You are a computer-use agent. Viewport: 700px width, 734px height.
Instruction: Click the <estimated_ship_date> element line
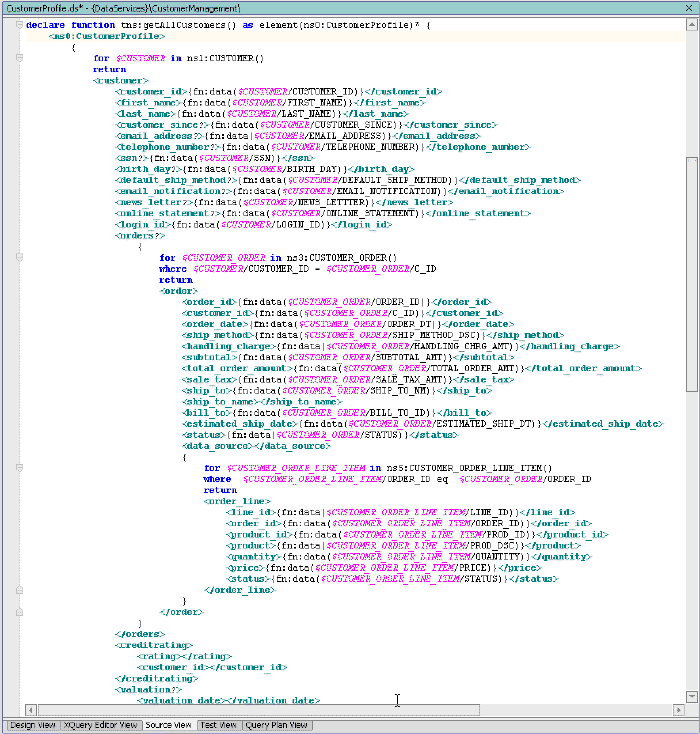point(423,424)
